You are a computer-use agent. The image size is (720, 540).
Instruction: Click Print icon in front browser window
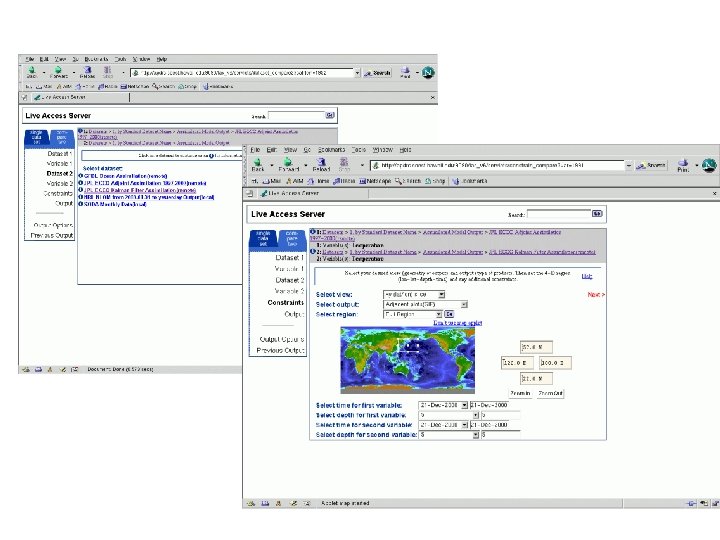pos(683,165)
